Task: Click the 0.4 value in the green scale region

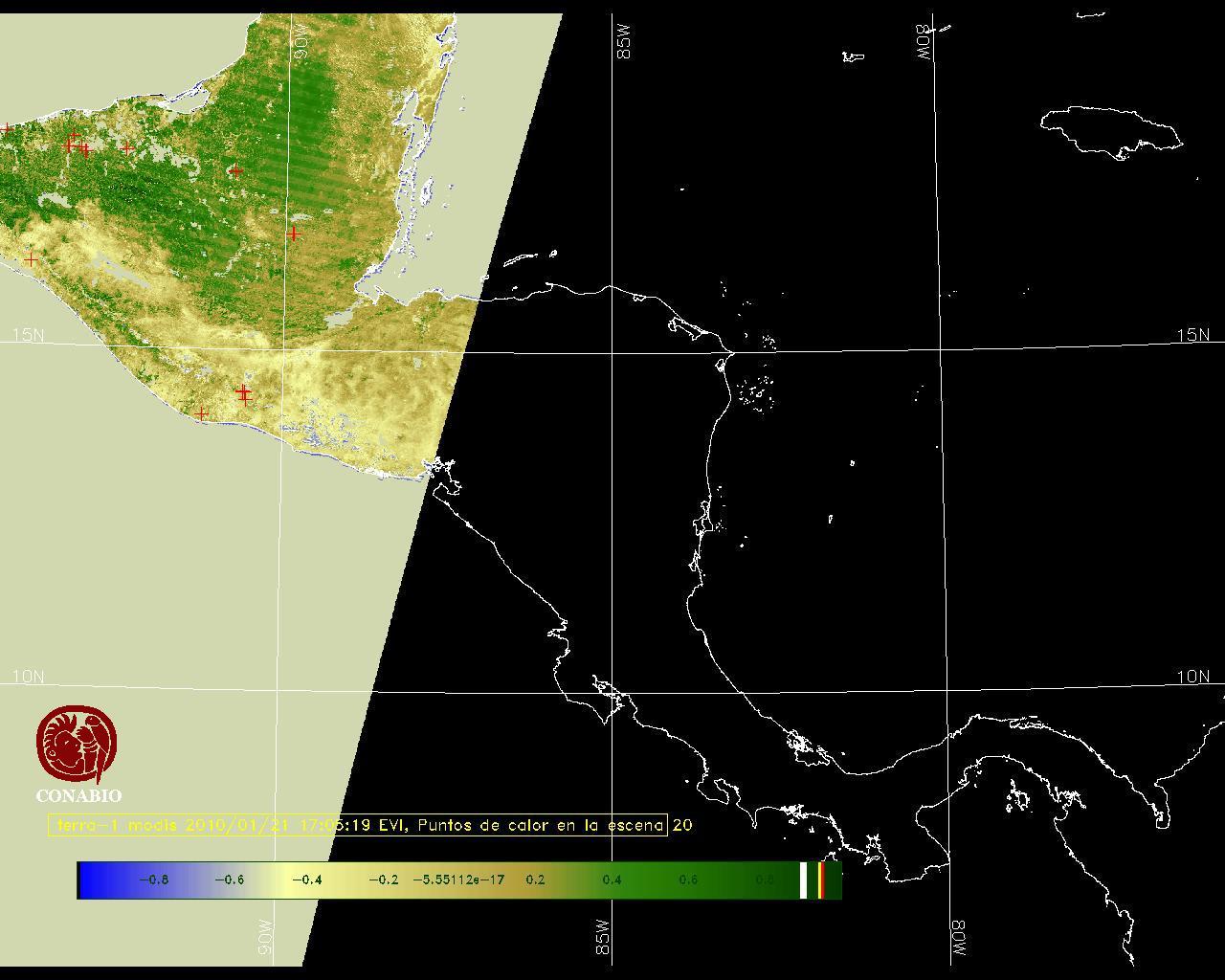Action: [612, 880]
